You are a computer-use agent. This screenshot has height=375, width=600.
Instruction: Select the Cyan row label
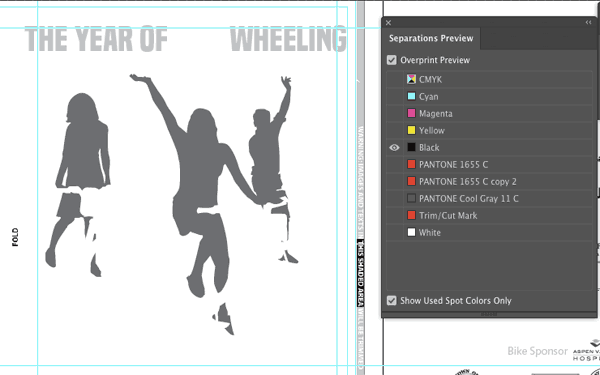(429, 97)
